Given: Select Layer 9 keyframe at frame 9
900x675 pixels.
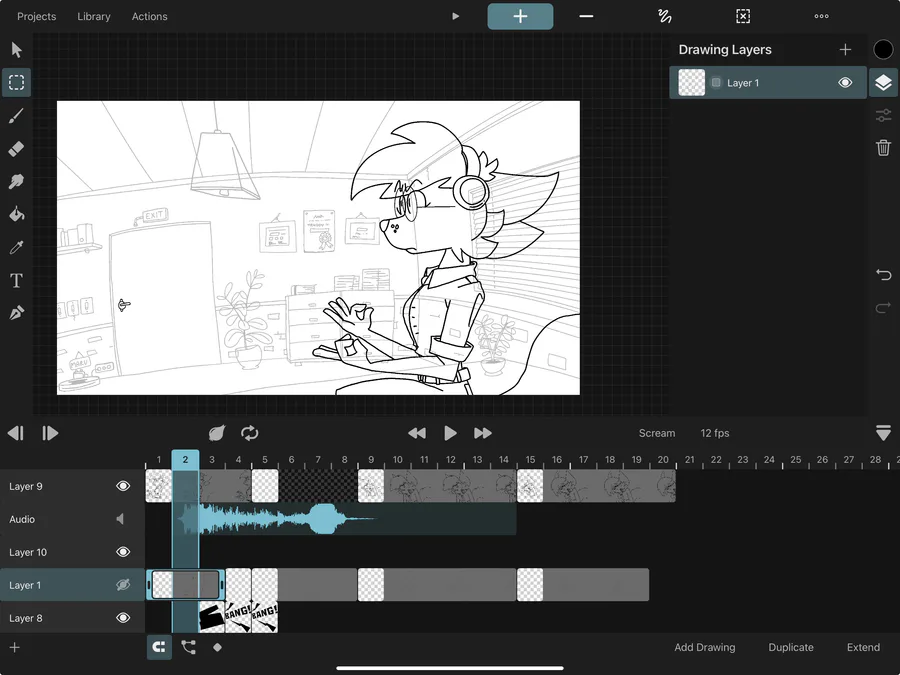Looking at the screenshot, I should pyautogui.click(x=371, y=486).
